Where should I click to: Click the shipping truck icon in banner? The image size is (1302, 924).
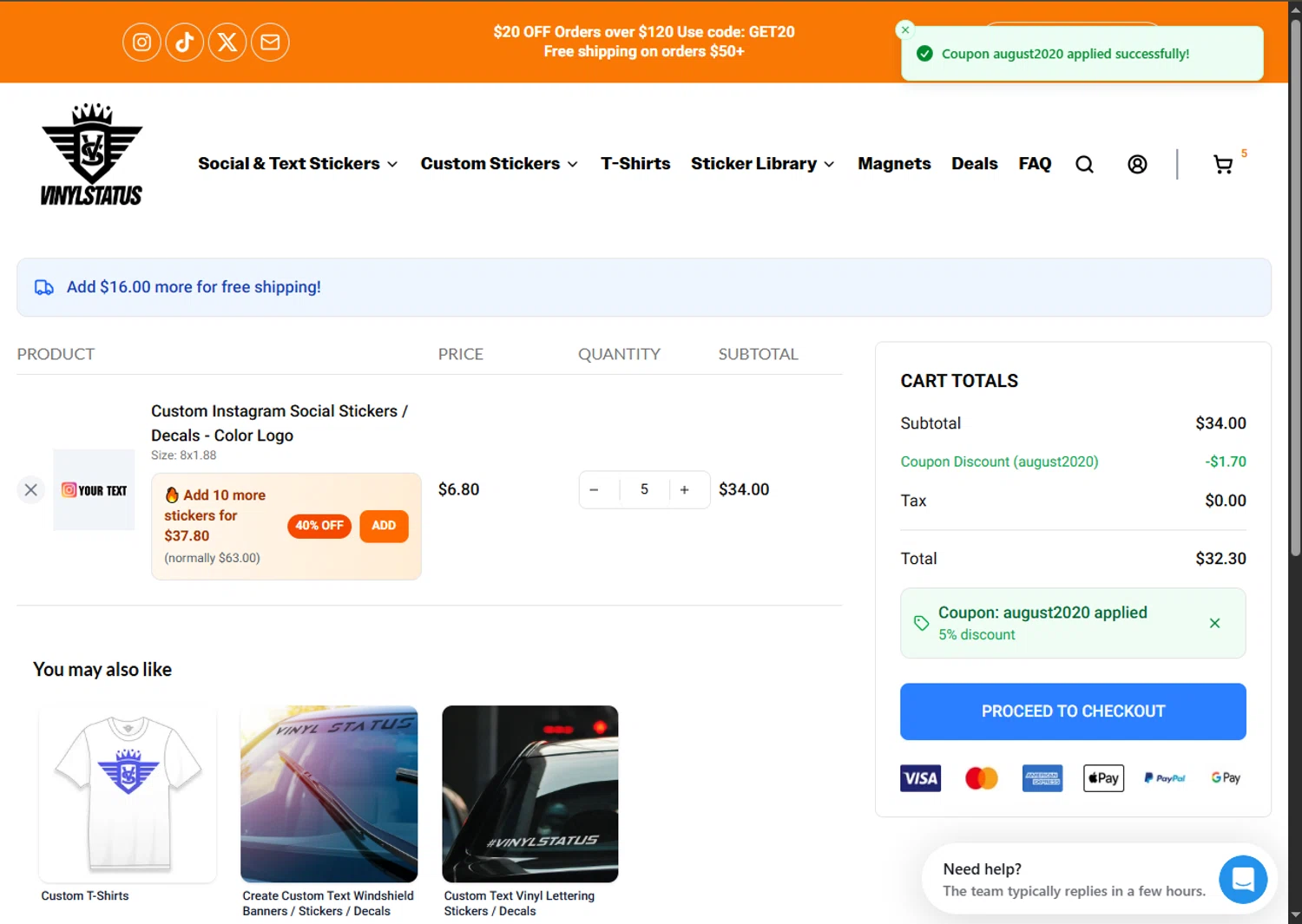coord(43,287)
